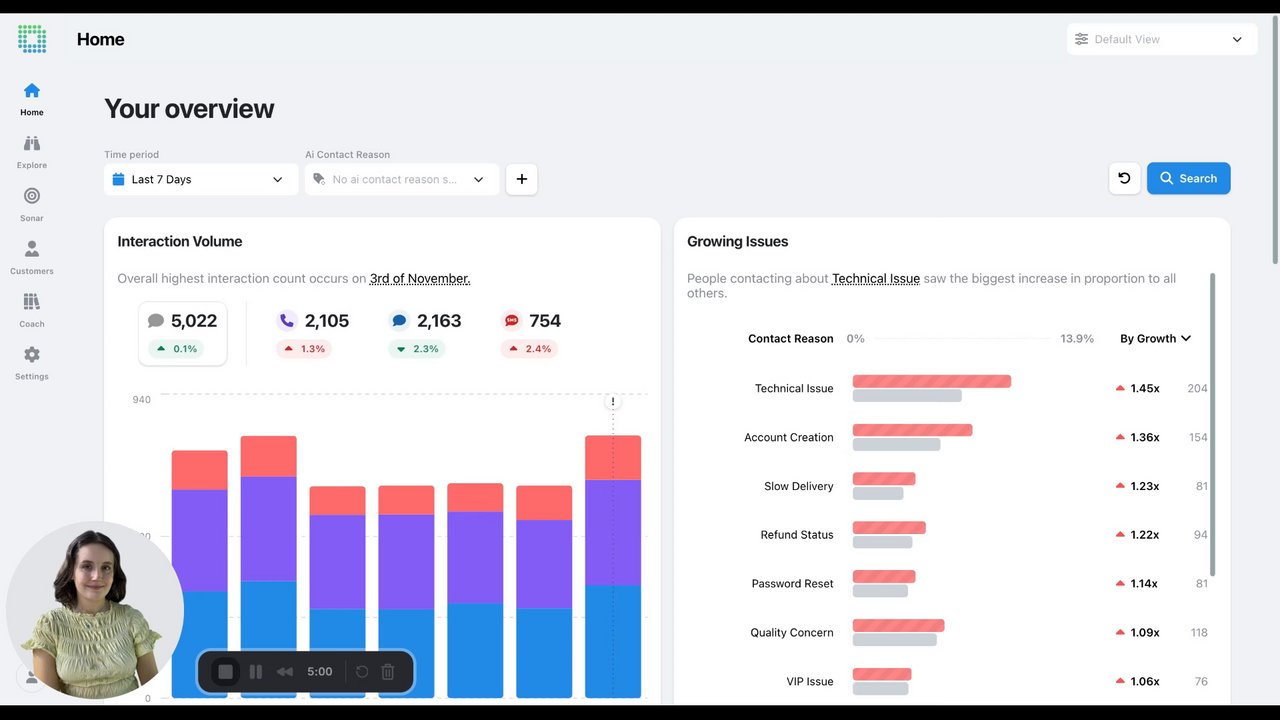
Task: Click the reset filters arrow icon
Action: [1124, 178]
